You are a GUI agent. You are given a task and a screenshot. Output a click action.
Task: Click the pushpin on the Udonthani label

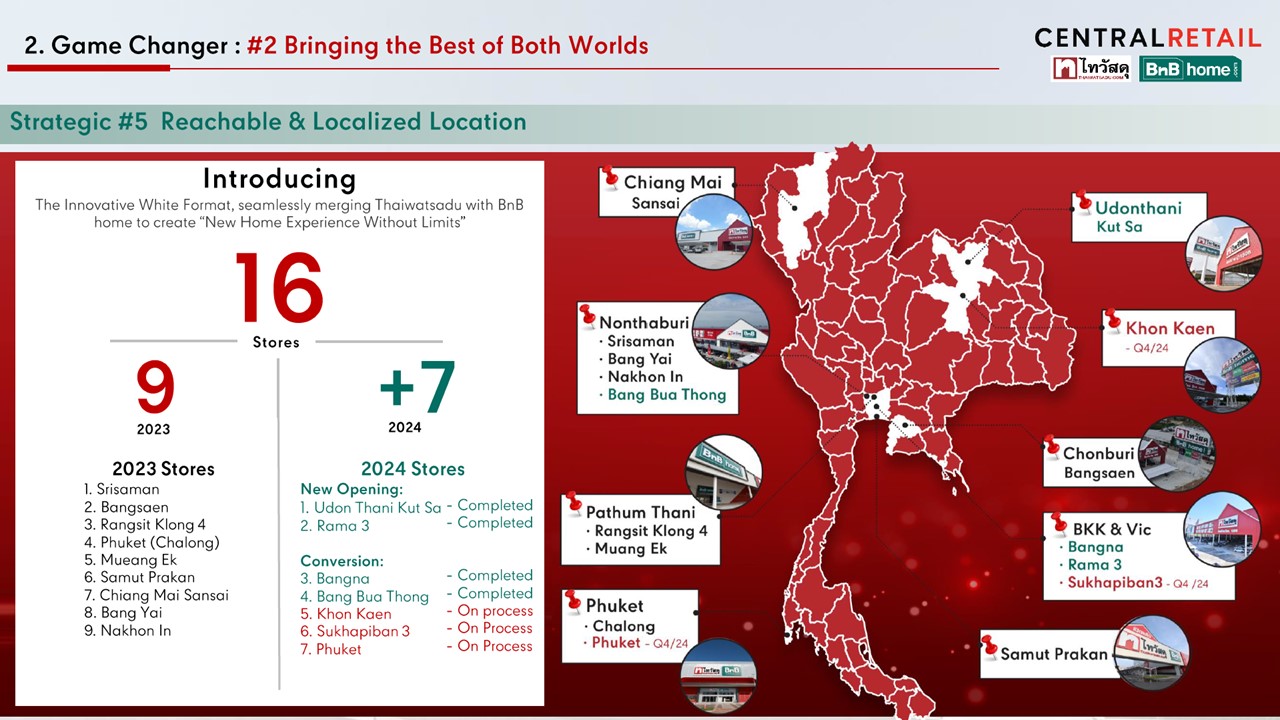pos(1081,203)
